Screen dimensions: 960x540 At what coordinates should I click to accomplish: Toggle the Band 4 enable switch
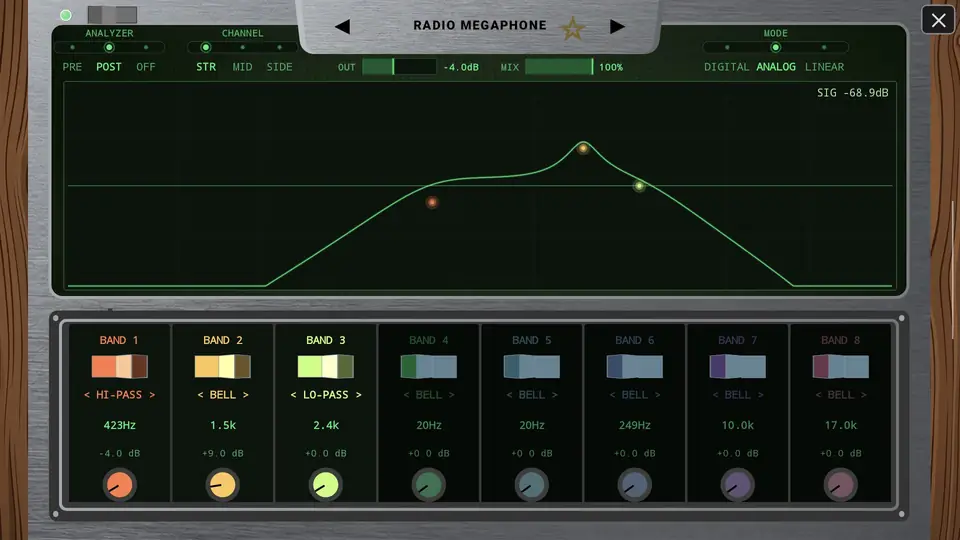point(429,366)
